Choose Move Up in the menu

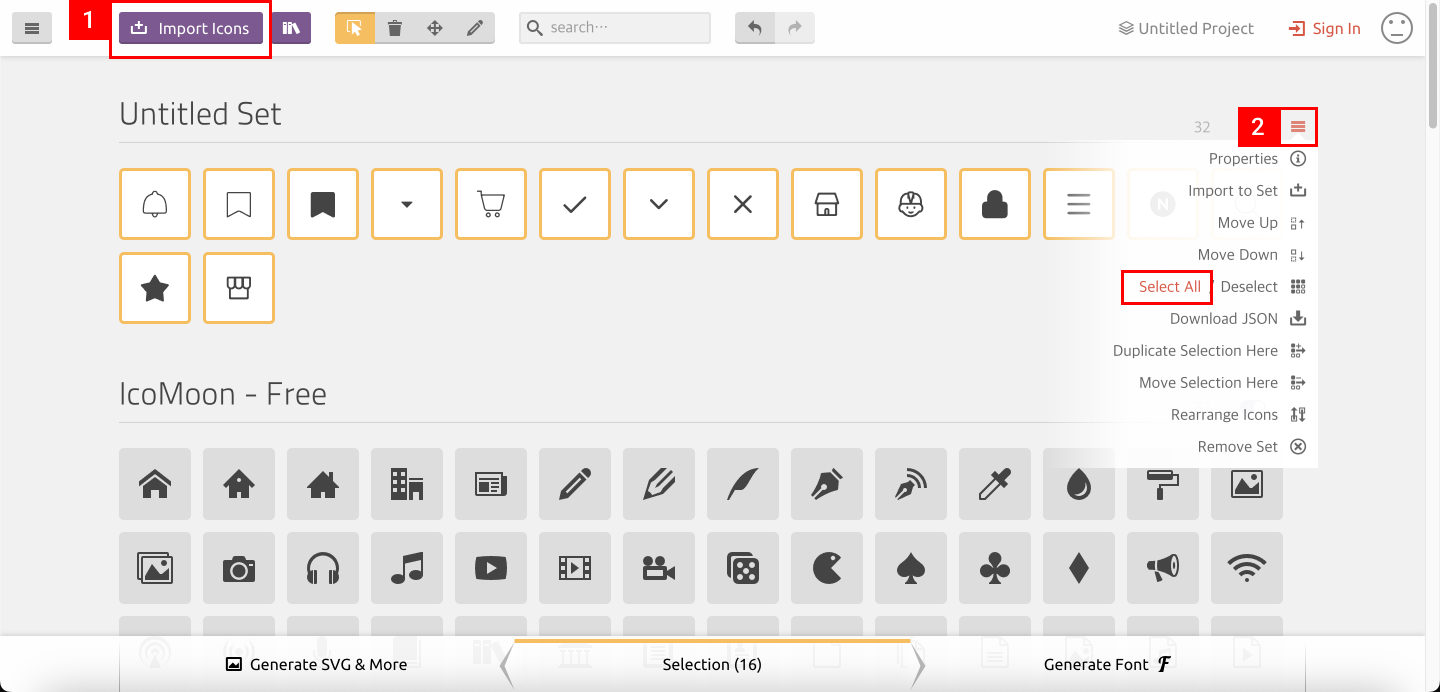pos(1262,223)
